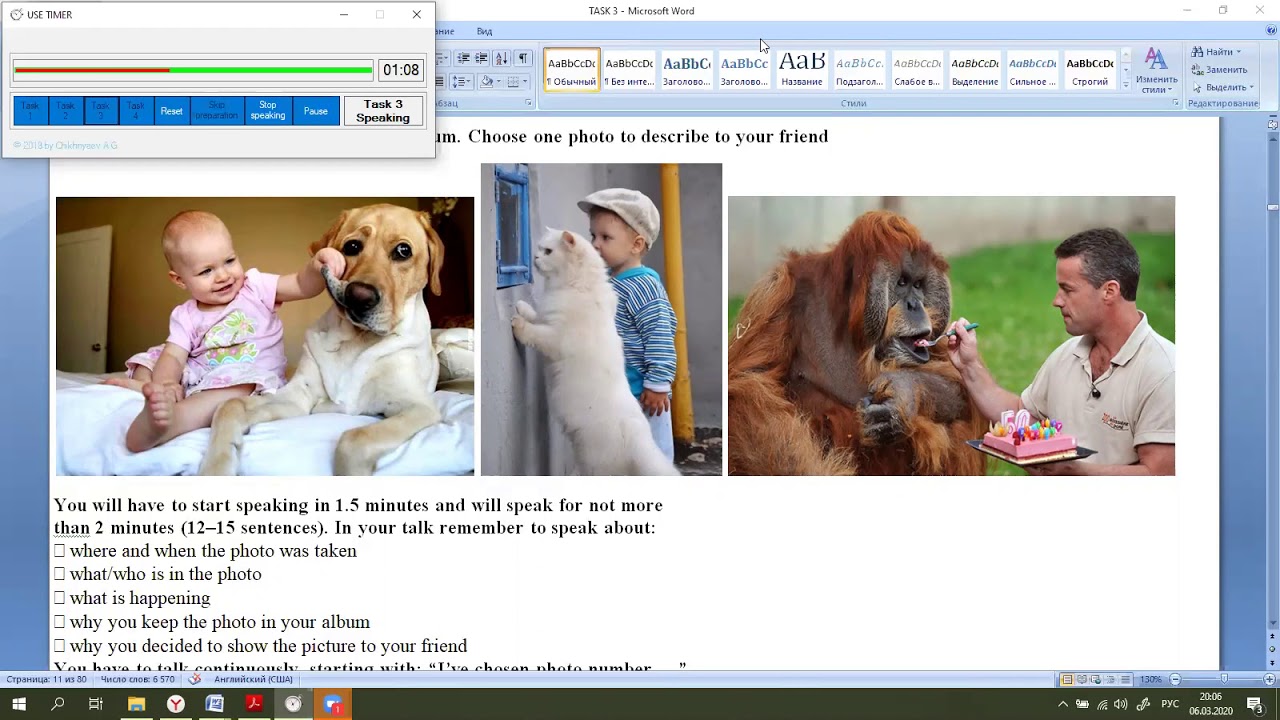Viewport: 1280px width, 720px height.
Task: Click the 'what/who is in the photo' checkbox
Action: pos(59,575)
